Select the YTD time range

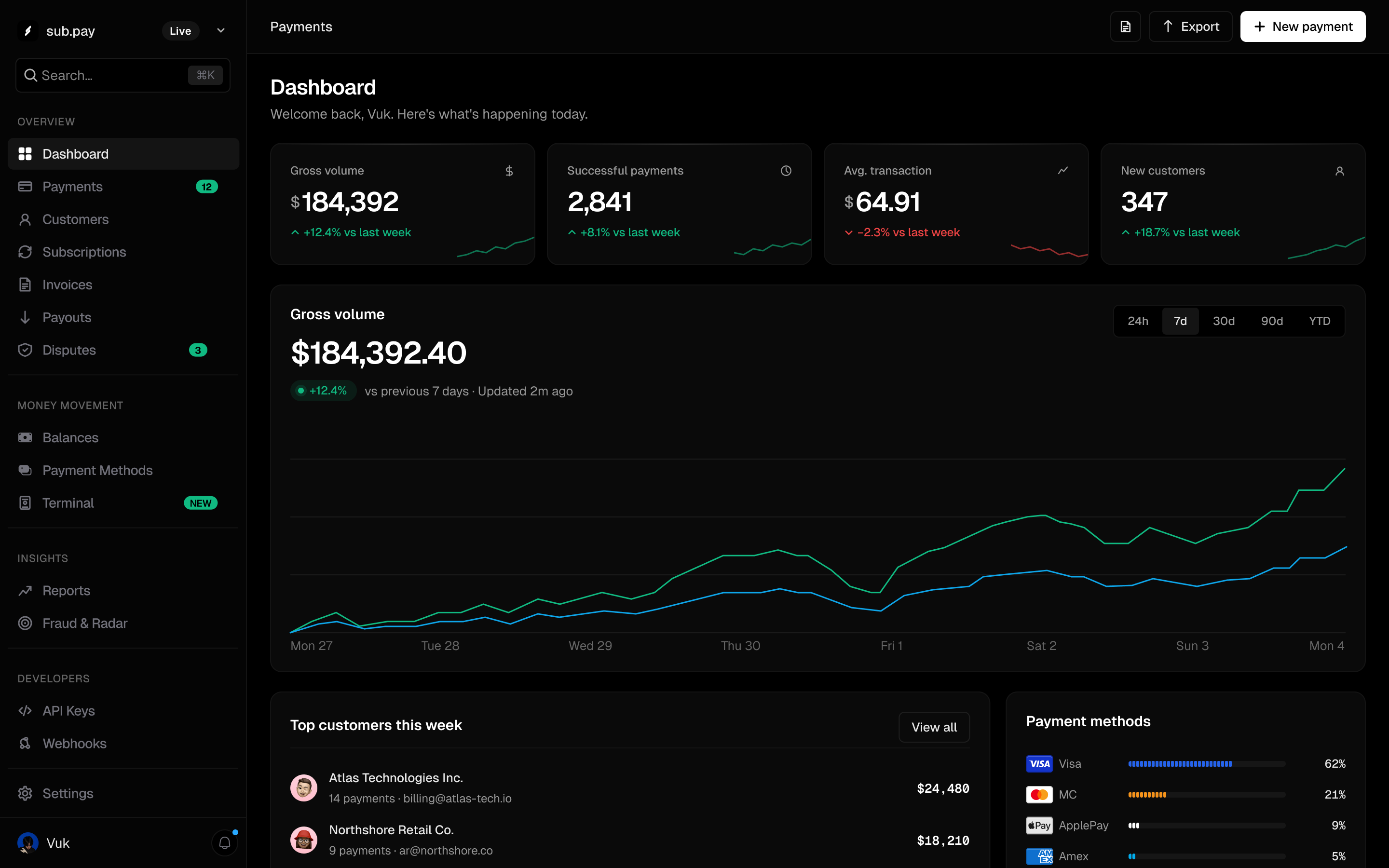(x=1320, y=321)
